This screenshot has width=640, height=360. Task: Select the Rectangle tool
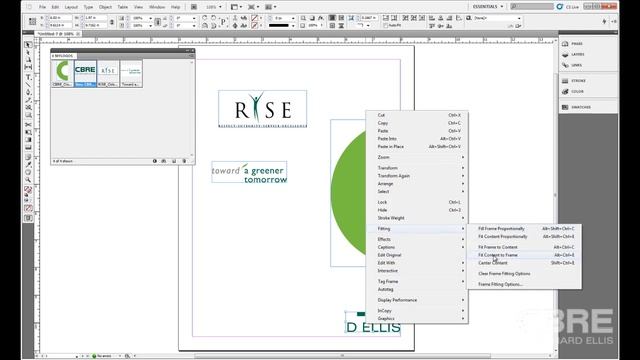tap(28, 116)
